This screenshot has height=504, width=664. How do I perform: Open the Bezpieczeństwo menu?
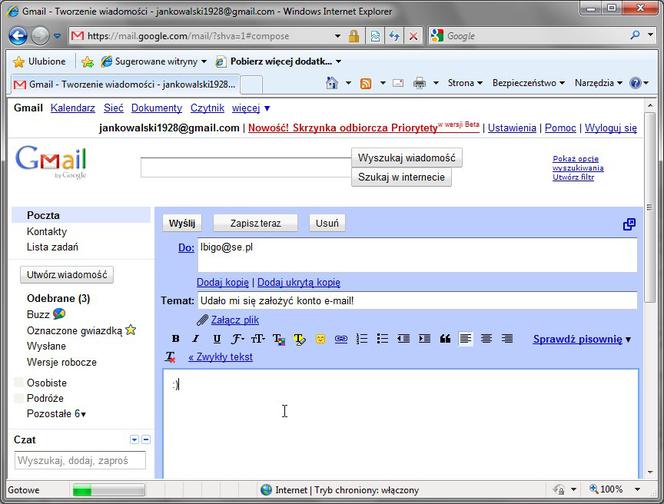click(528, 83)
